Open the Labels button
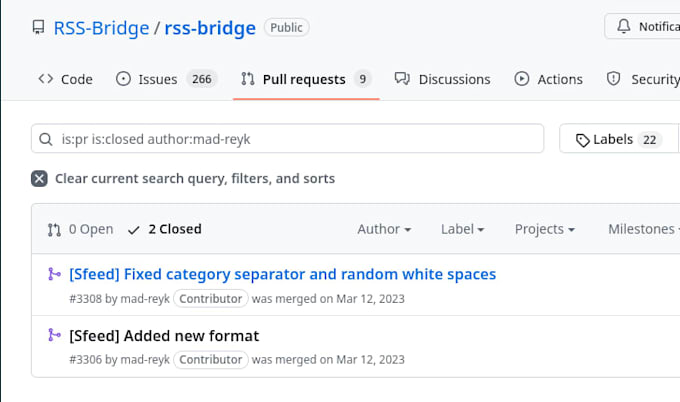 click(x=619, y=139)
